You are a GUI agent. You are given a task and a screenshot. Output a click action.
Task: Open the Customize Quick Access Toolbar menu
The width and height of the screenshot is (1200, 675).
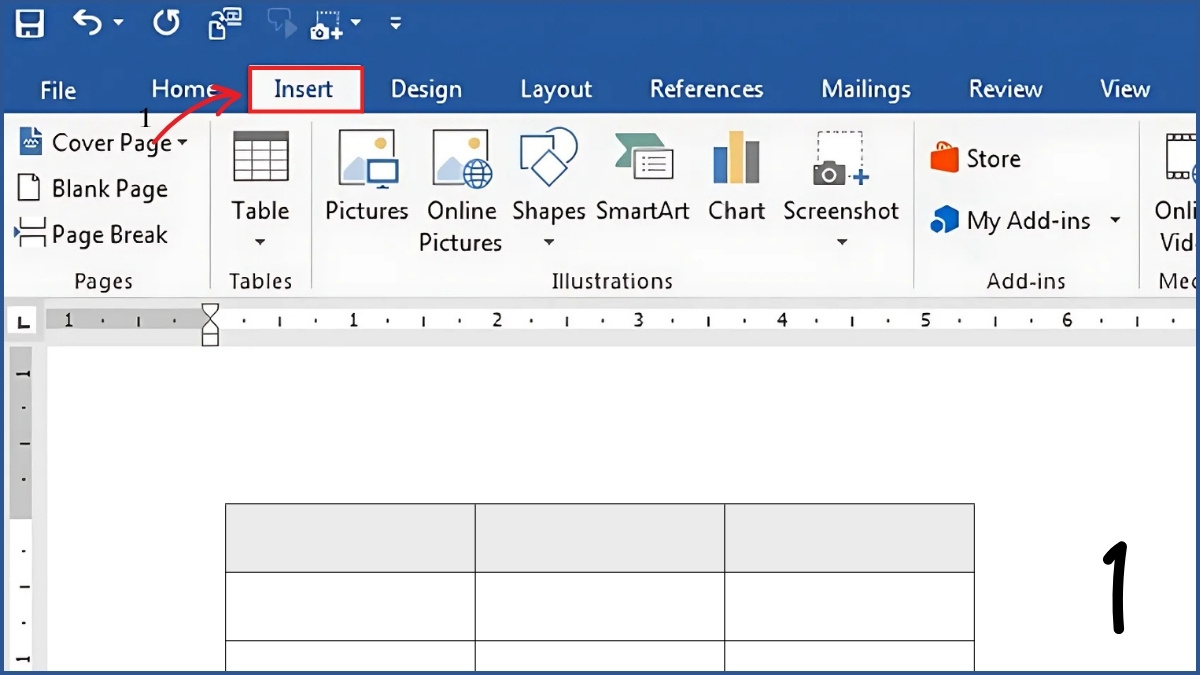(396, 23)
